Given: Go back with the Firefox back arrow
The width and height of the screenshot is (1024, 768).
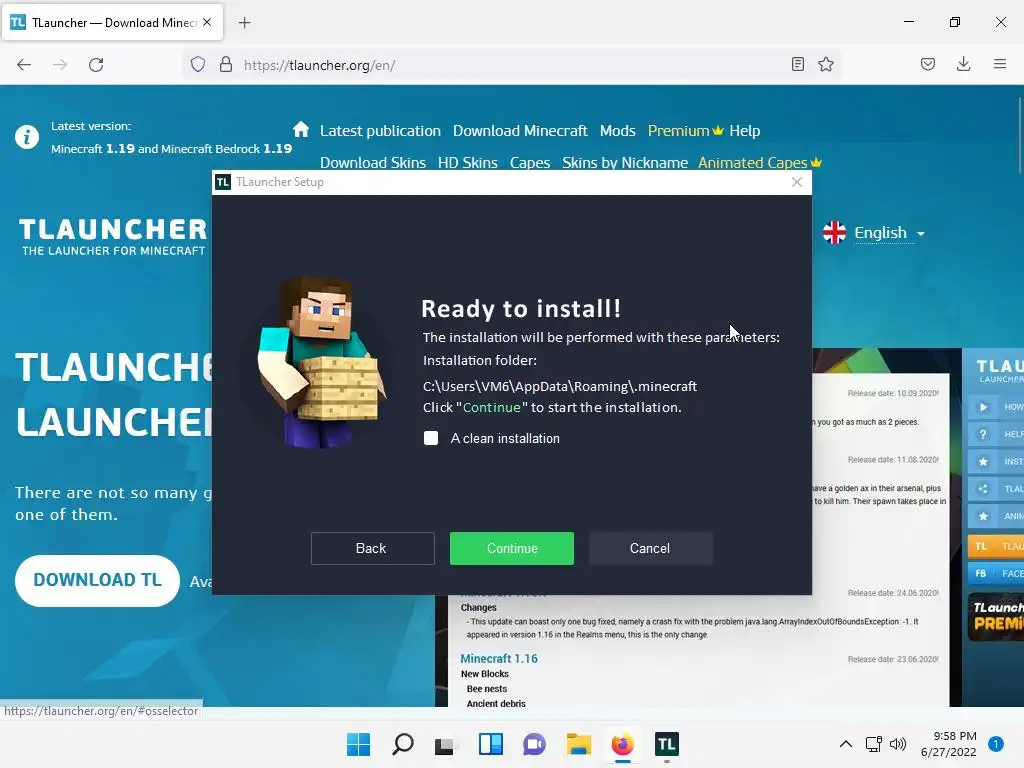Looking at the screenshot, I should click(24, 65).
